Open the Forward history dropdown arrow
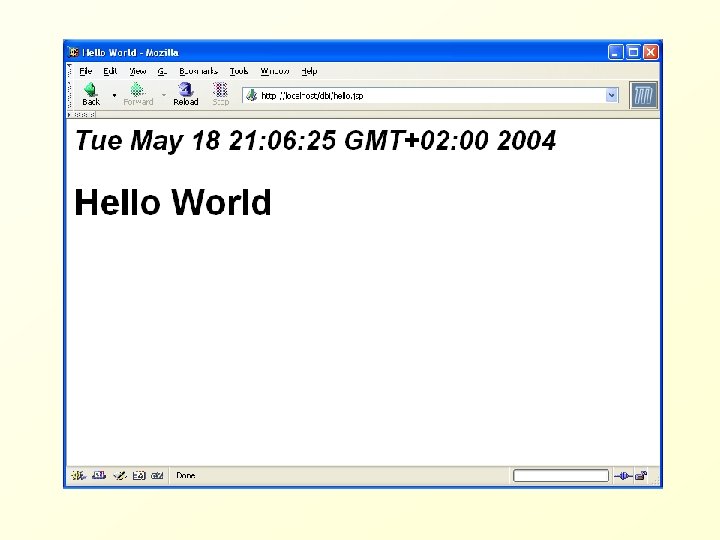720x540 pixels. (x=164, y=95)
